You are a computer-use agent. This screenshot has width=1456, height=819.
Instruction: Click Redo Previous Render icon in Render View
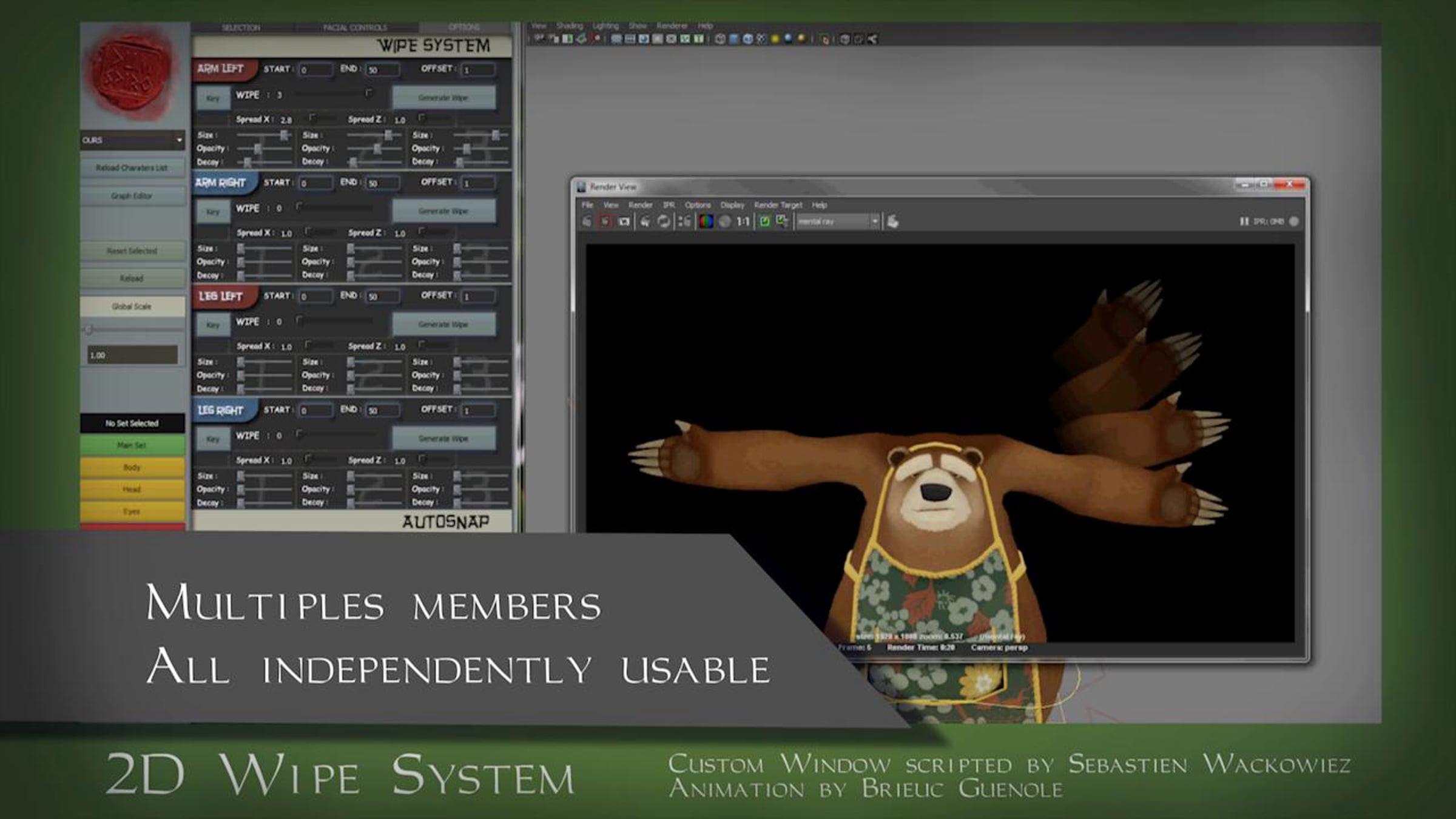(x=587, y=221)
